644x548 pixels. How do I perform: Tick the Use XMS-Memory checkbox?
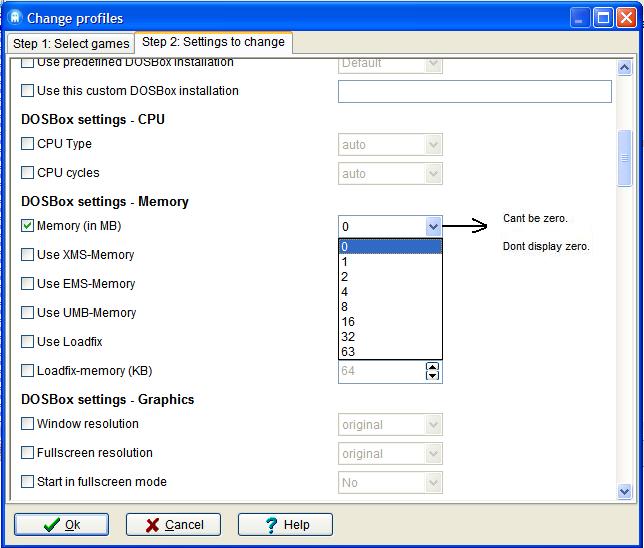tap(28, 255)
